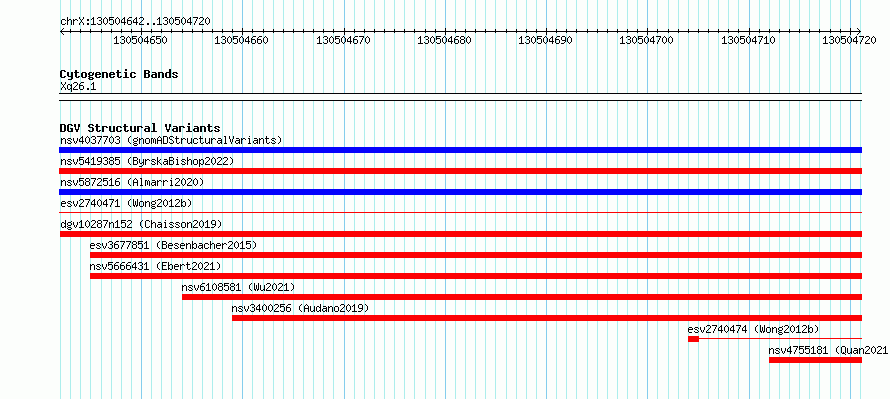Screen dimensions: 890x399
Task: Click the small red block for esv2740474
Action: coord(693,339)
